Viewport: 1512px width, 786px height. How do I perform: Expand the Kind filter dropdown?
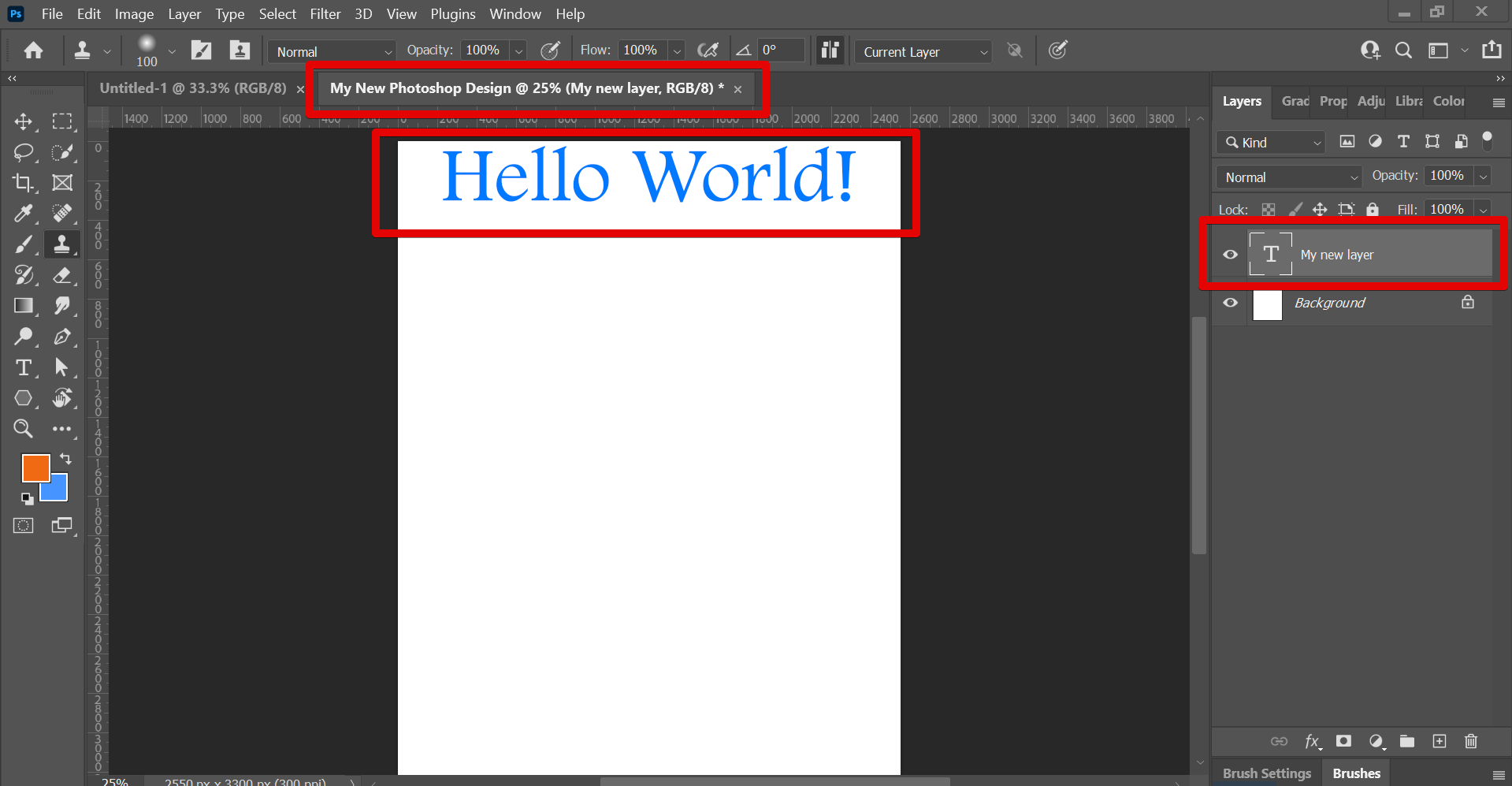tap(1271, 143)
